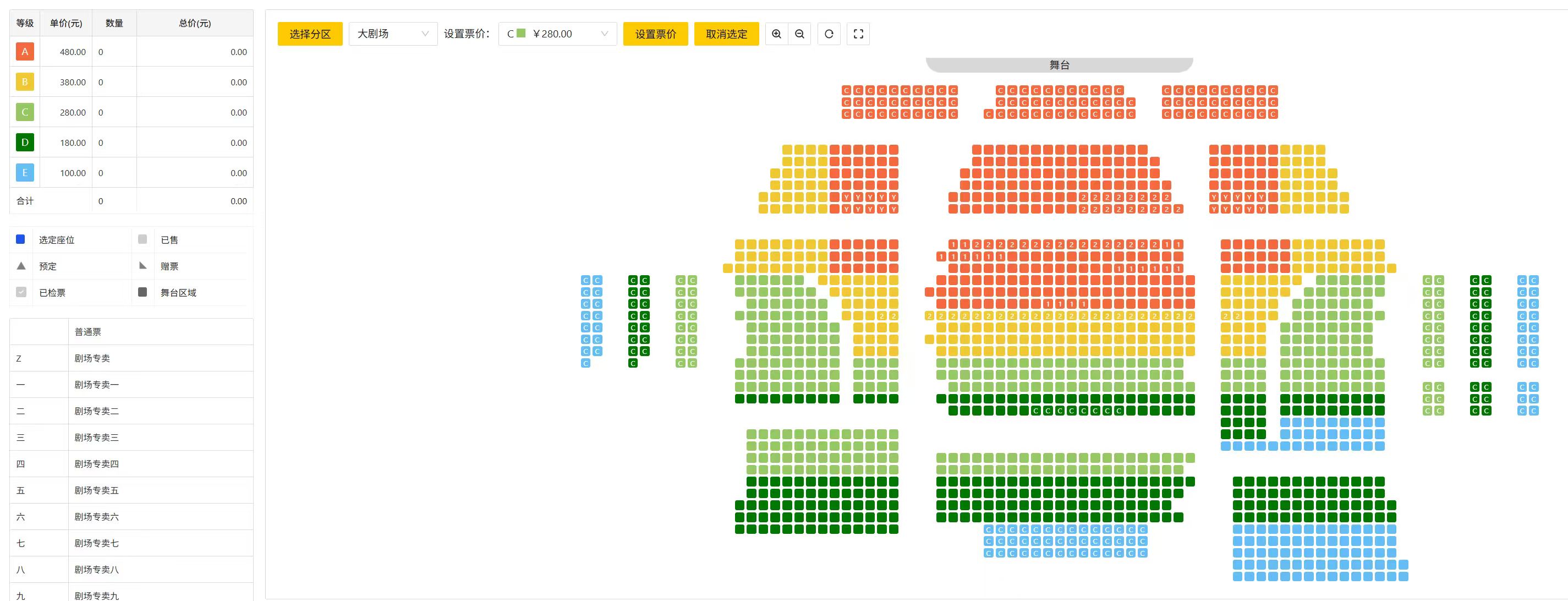The width and height of the screenshot is (1568, 601).
Task: Click the sold (已售) gray legend icon
Action: 142,239
